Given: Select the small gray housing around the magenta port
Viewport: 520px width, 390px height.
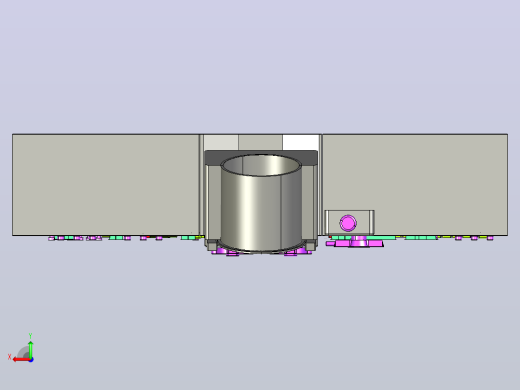Looking at the screenshot, I should (x=349, y=222).
